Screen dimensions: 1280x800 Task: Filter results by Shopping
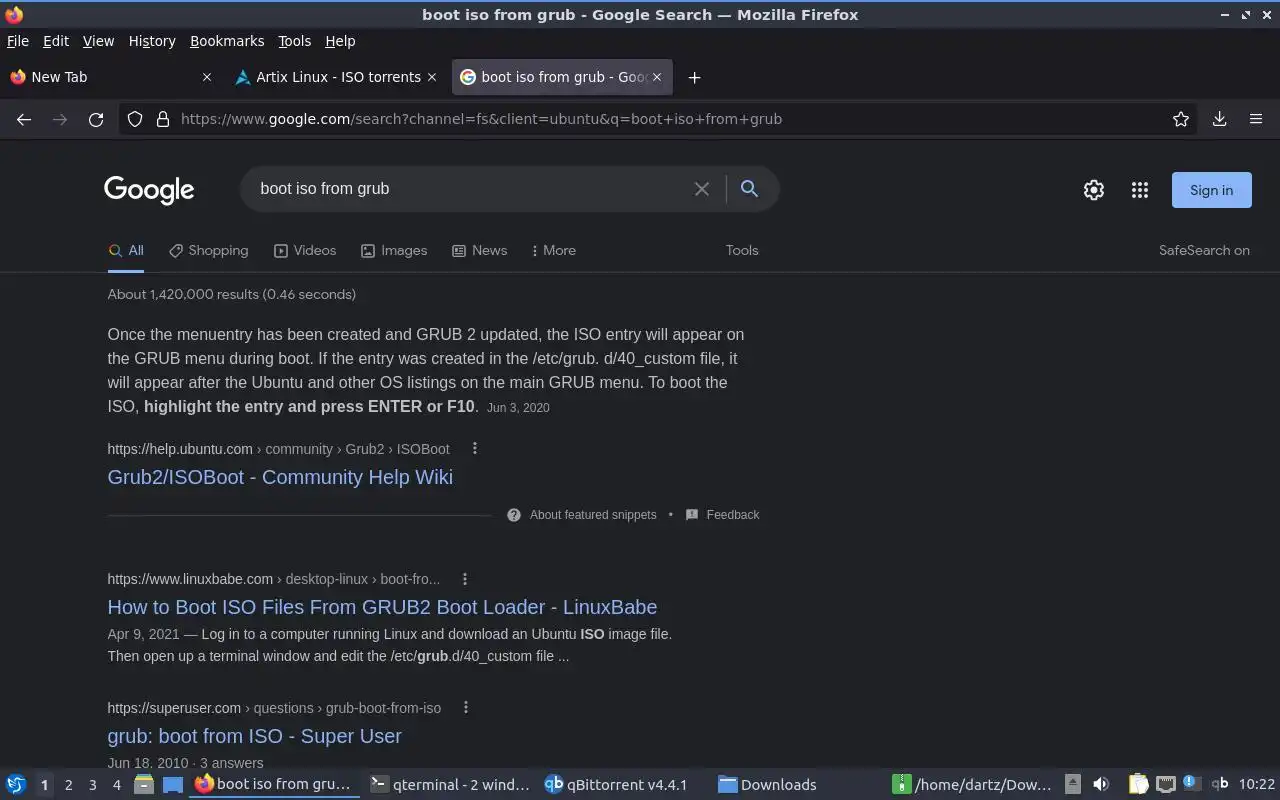[x=209, y=251]
